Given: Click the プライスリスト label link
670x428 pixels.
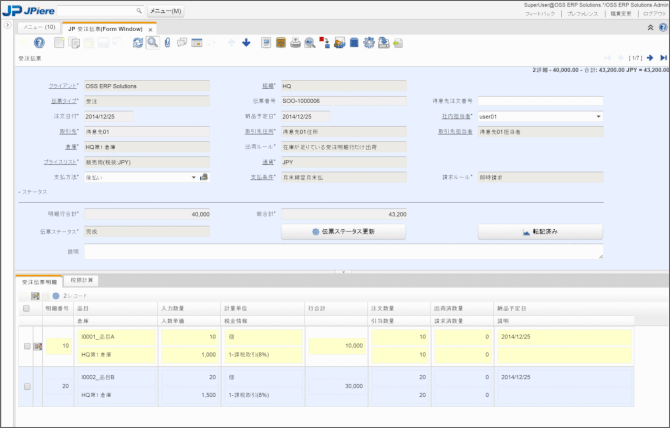Looking at the screenshot, I should 60,162.
